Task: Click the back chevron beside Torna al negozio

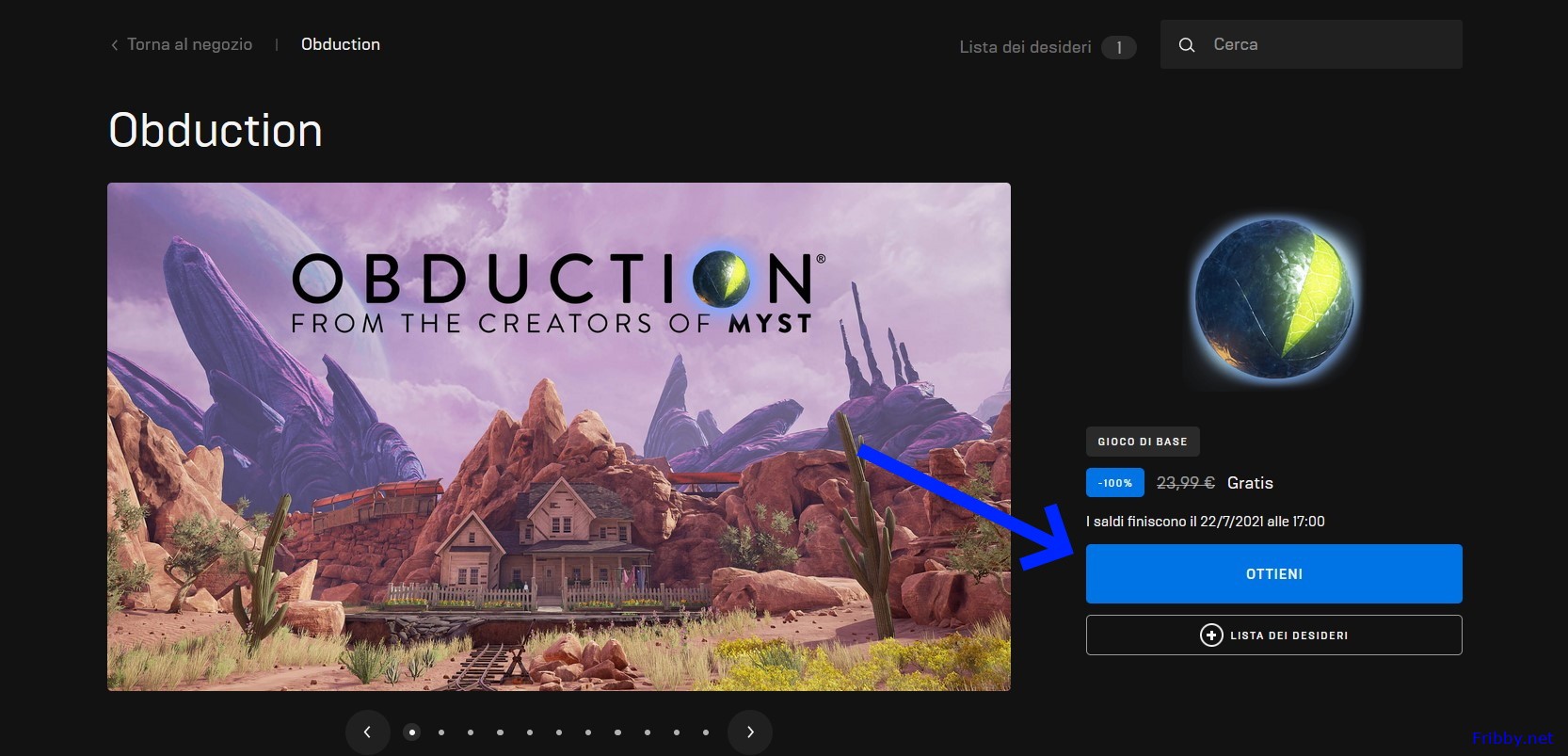Action: click(114, 45)
